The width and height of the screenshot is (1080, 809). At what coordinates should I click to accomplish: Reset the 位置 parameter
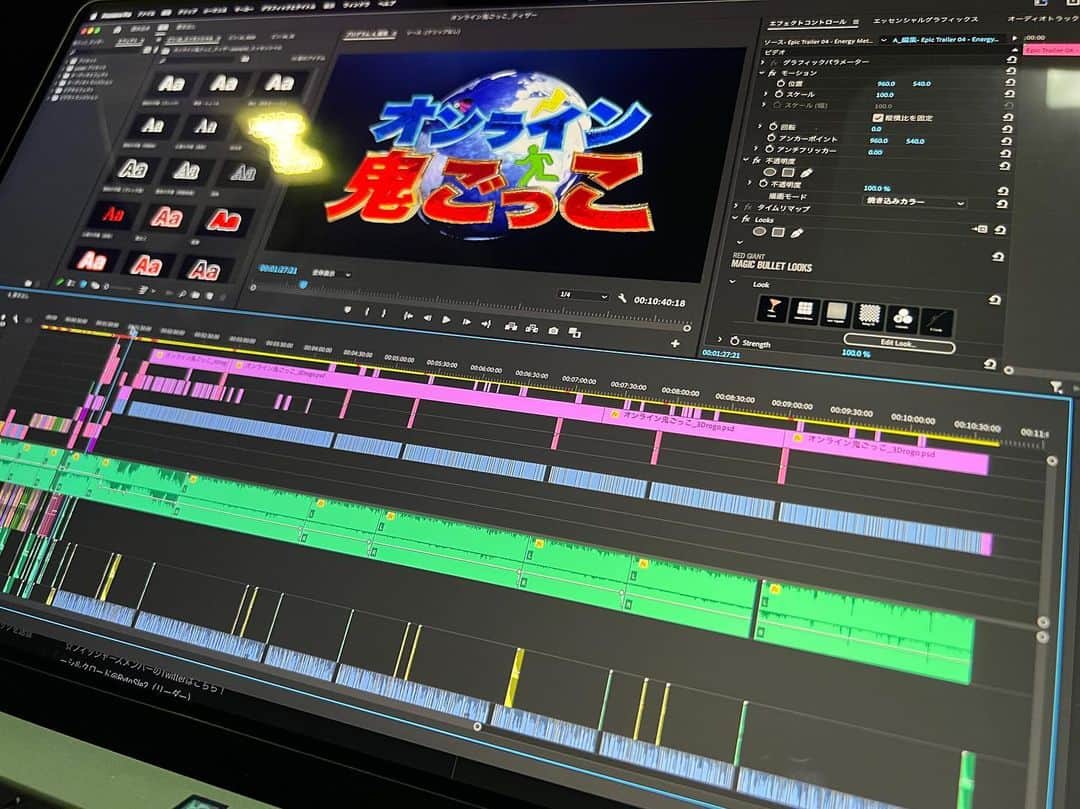[1010, 82]
